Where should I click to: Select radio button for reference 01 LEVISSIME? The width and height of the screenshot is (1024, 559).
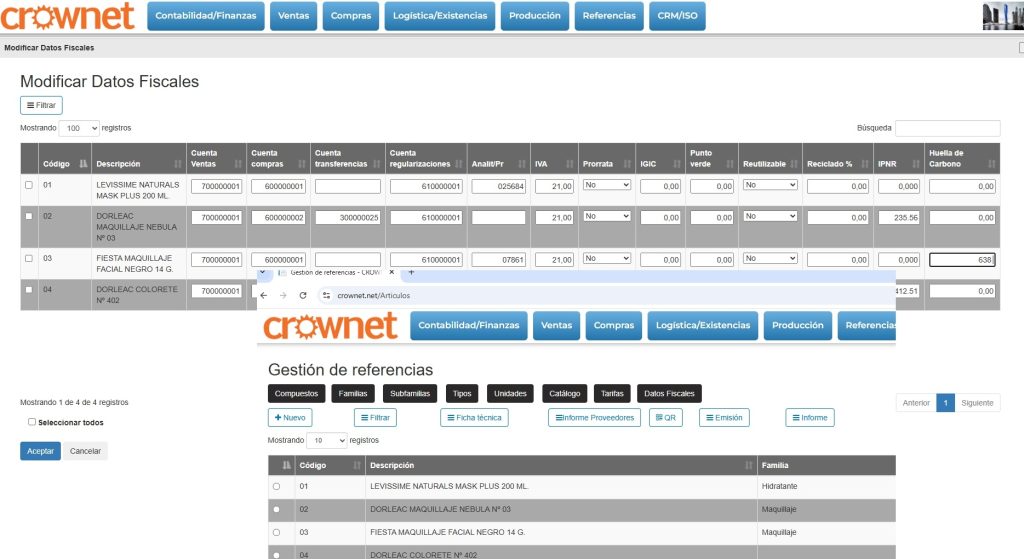coord(276,487)
